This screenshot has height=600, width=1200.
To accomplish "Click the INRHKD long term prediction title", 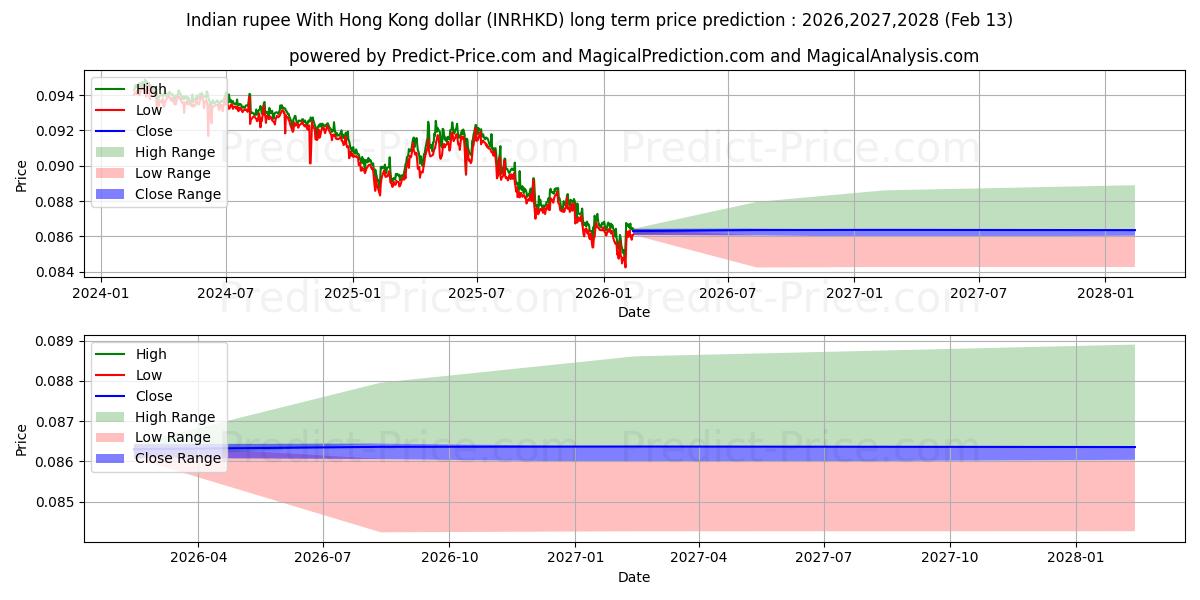I will tap(599, 20).
